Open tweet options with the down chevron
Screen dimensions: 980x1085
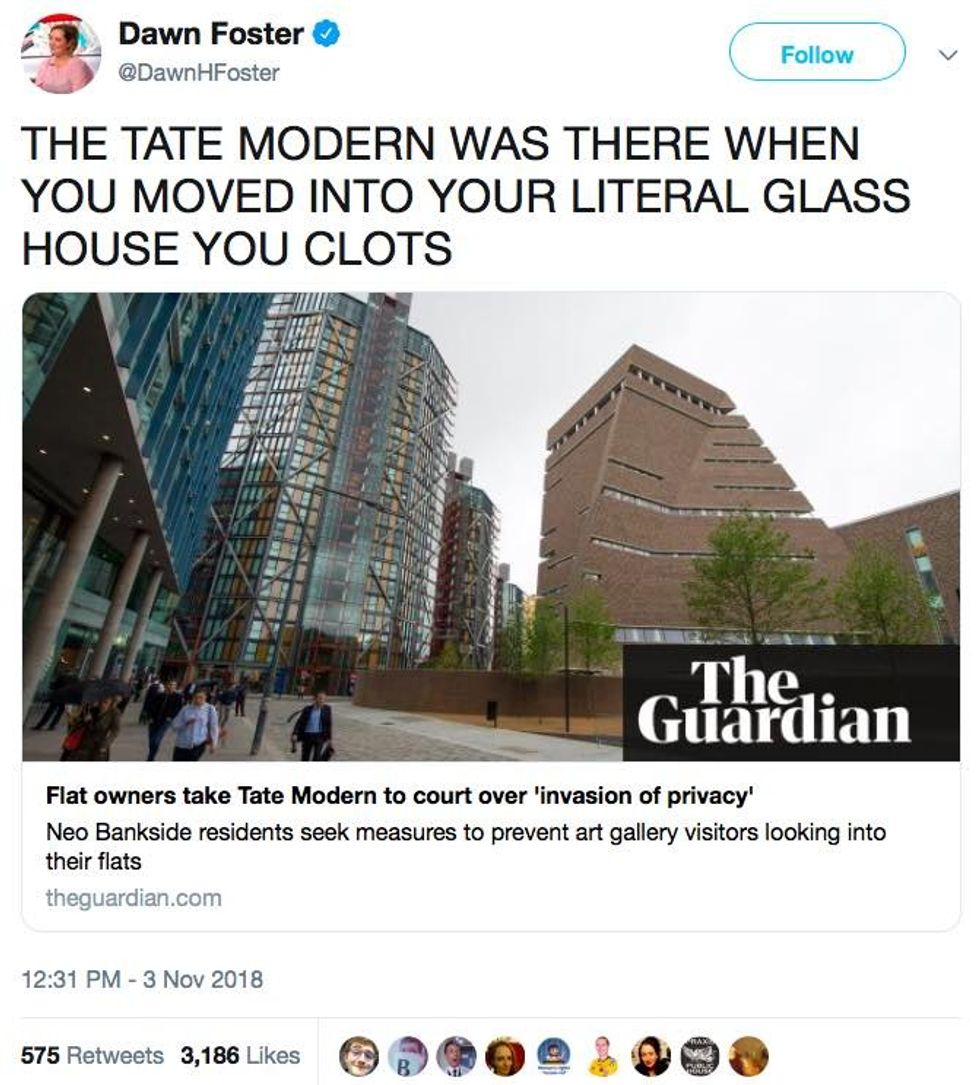click(948, 53)
